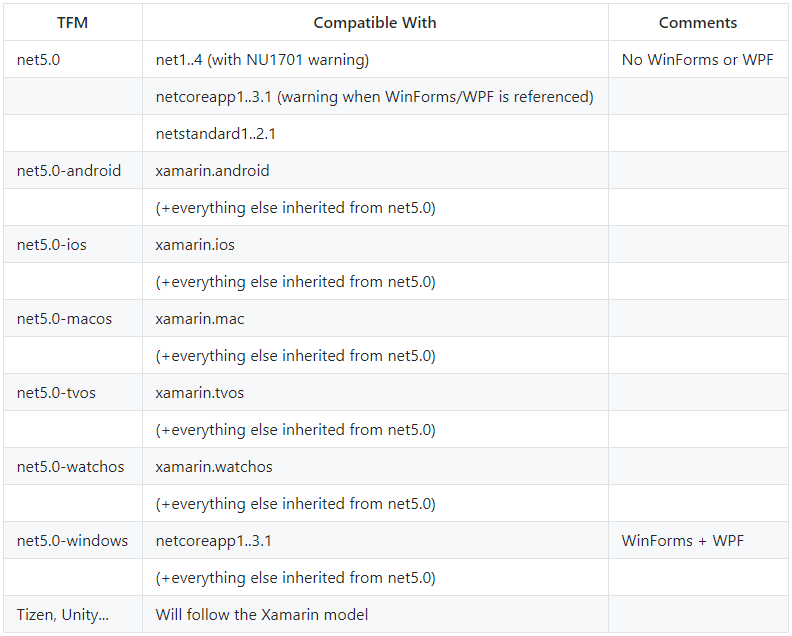The image size is (792, 636).
Task: Select the net5.0-tvos cell
Action: pos(56,393)
